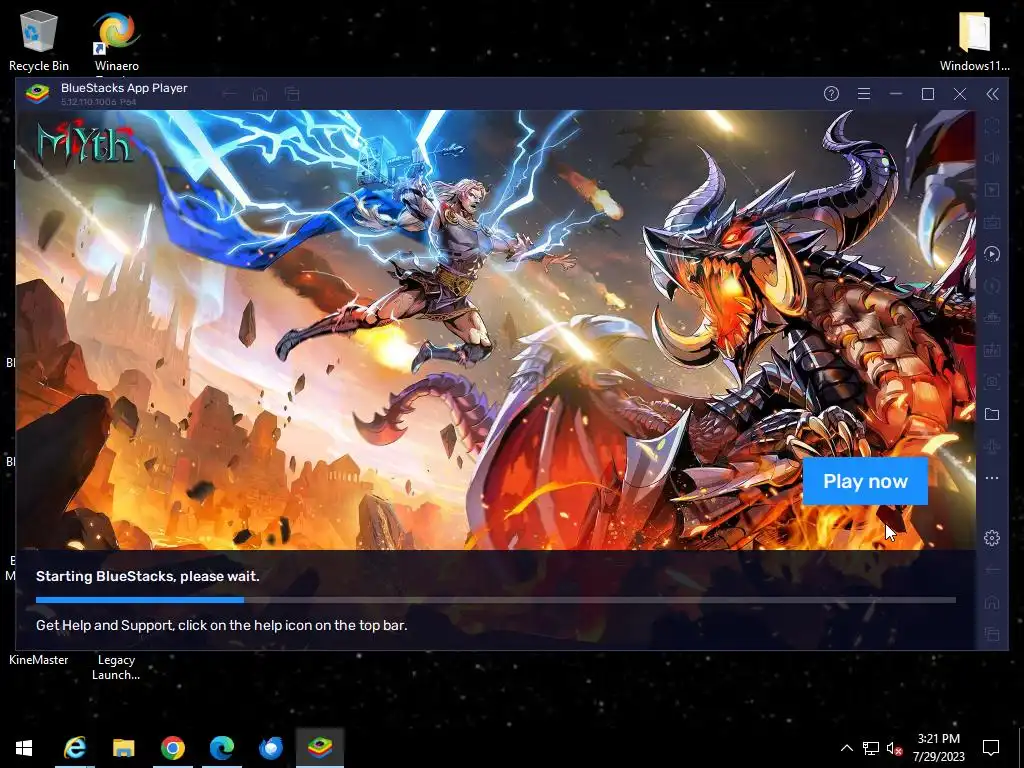Select the Winaero desktop shortcut
This screenshot has height=768, width=1024.
[x=116, y=42]
